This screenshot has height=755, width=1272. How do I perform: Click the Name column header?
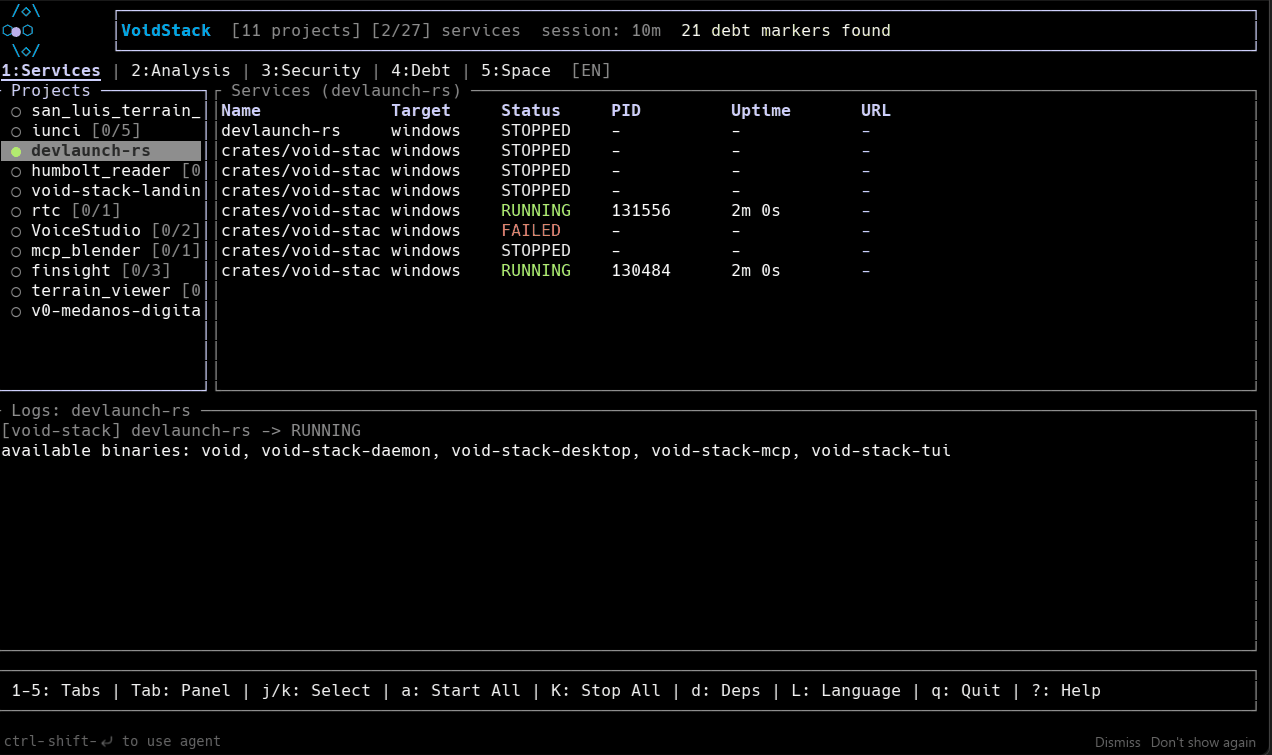pyautogui.click(x=241, y=111)
